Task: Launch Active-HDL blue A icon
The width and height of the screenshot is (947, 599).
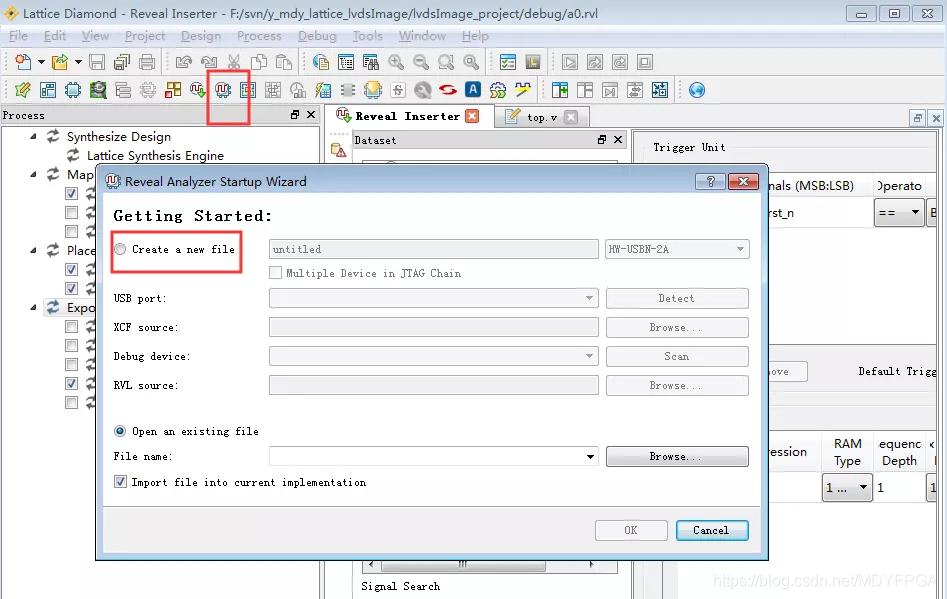Action: pyautogui.click(x=473, y=90)
